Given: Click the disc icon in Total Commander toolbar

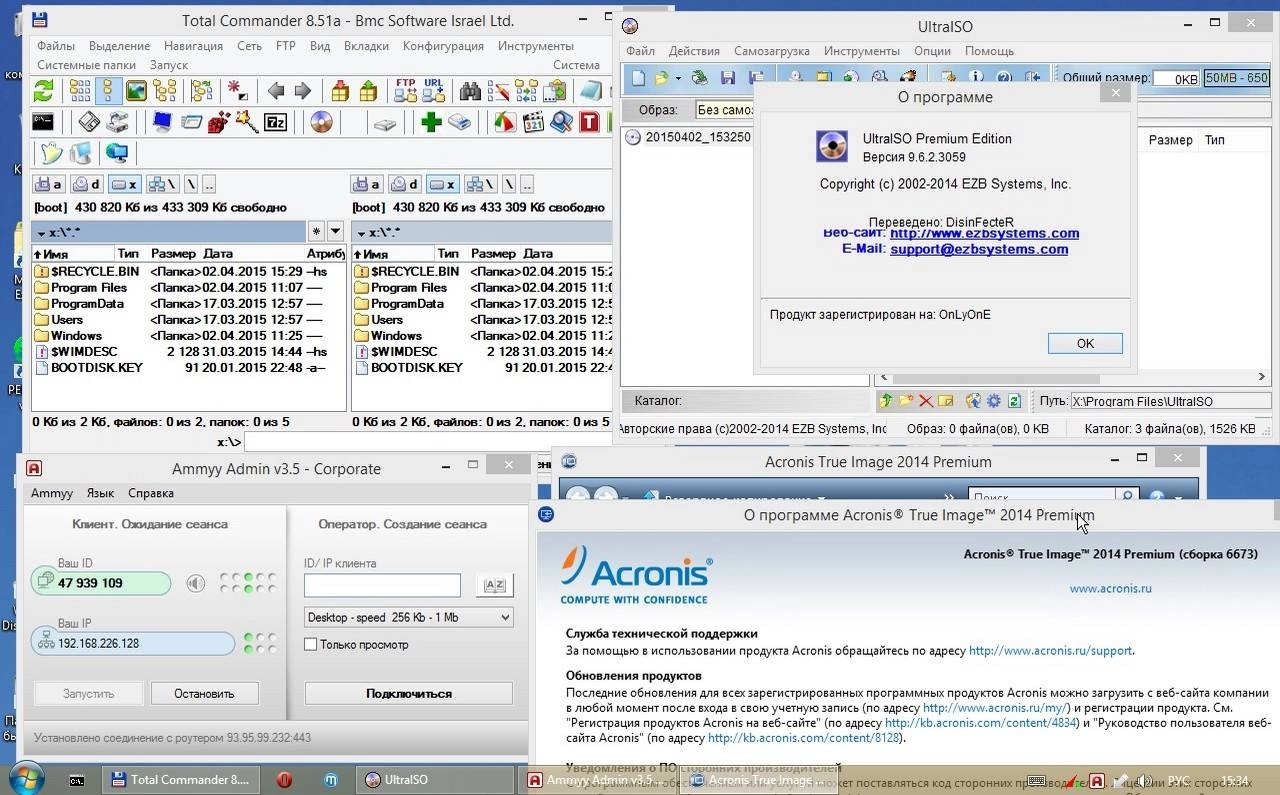Looking at the screenshot, I should point(321,123).
